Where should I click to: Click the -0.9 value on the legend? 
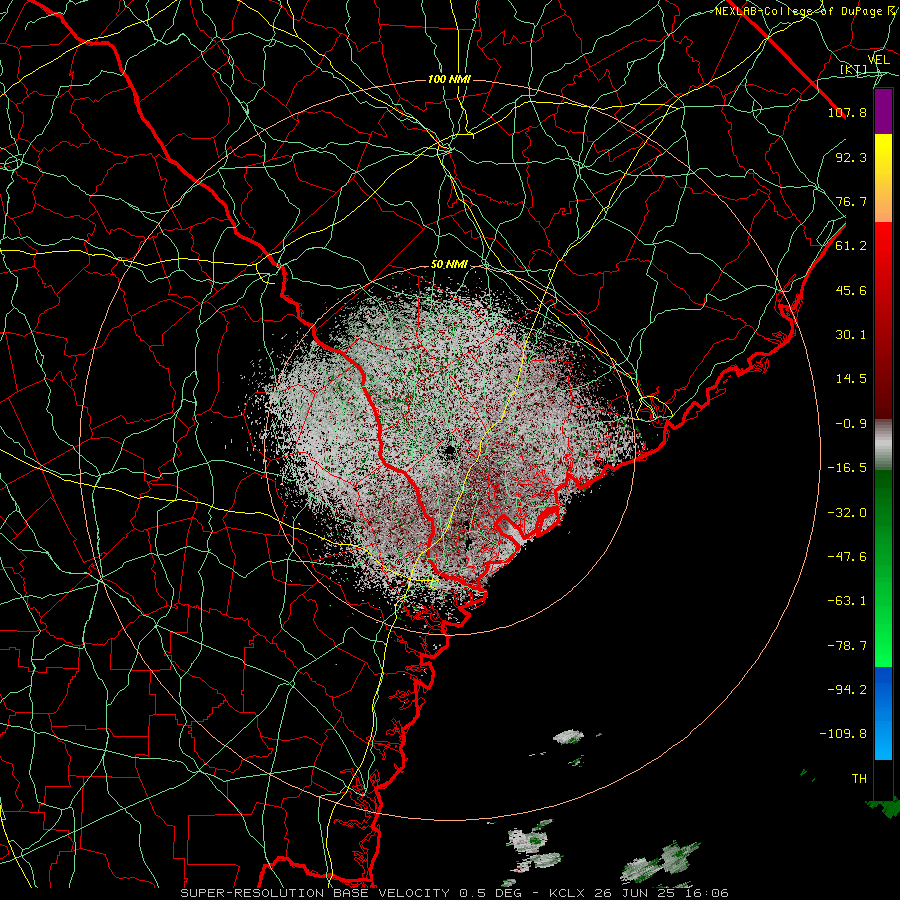coord(851,424)
